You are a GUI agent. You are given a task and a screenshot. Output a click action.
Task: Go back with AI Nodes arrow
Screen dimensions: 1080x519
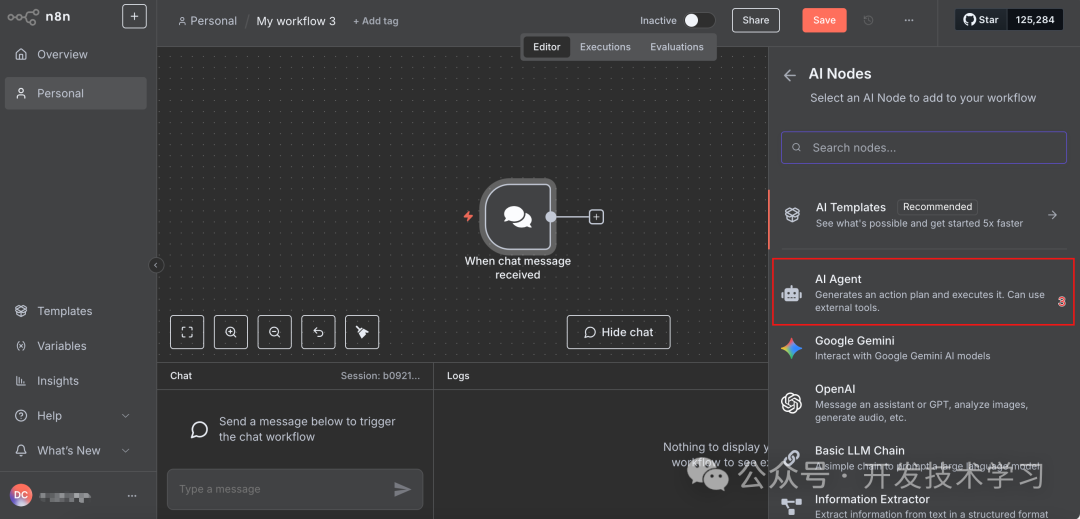(x=790, y=75)
